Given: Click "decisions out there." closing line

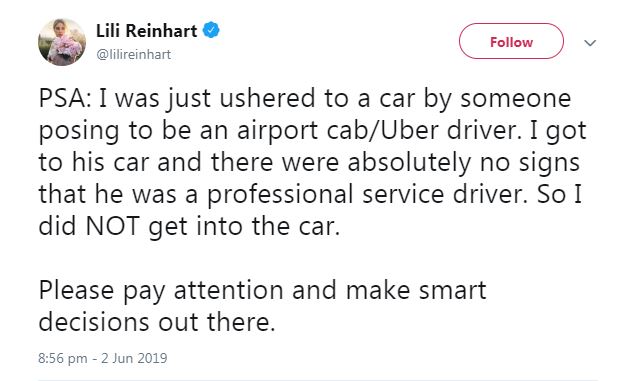Looking at the screenshot, I should pos(157,323).
